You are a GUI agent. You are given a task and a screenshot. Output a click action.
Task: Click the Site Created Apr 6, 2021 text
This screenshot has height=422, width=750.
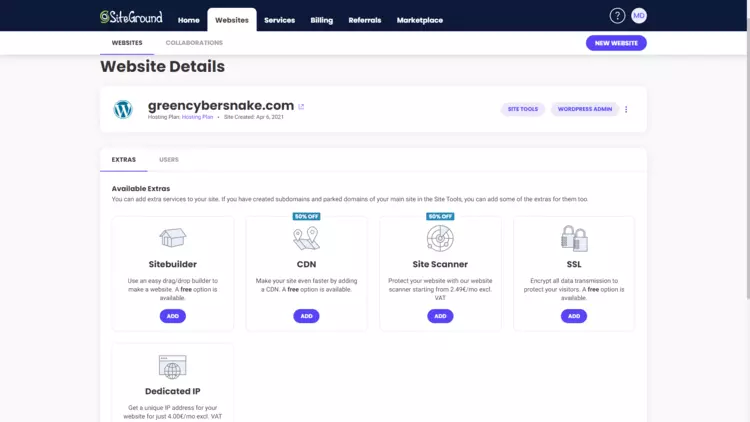click(x=254, y=117)
